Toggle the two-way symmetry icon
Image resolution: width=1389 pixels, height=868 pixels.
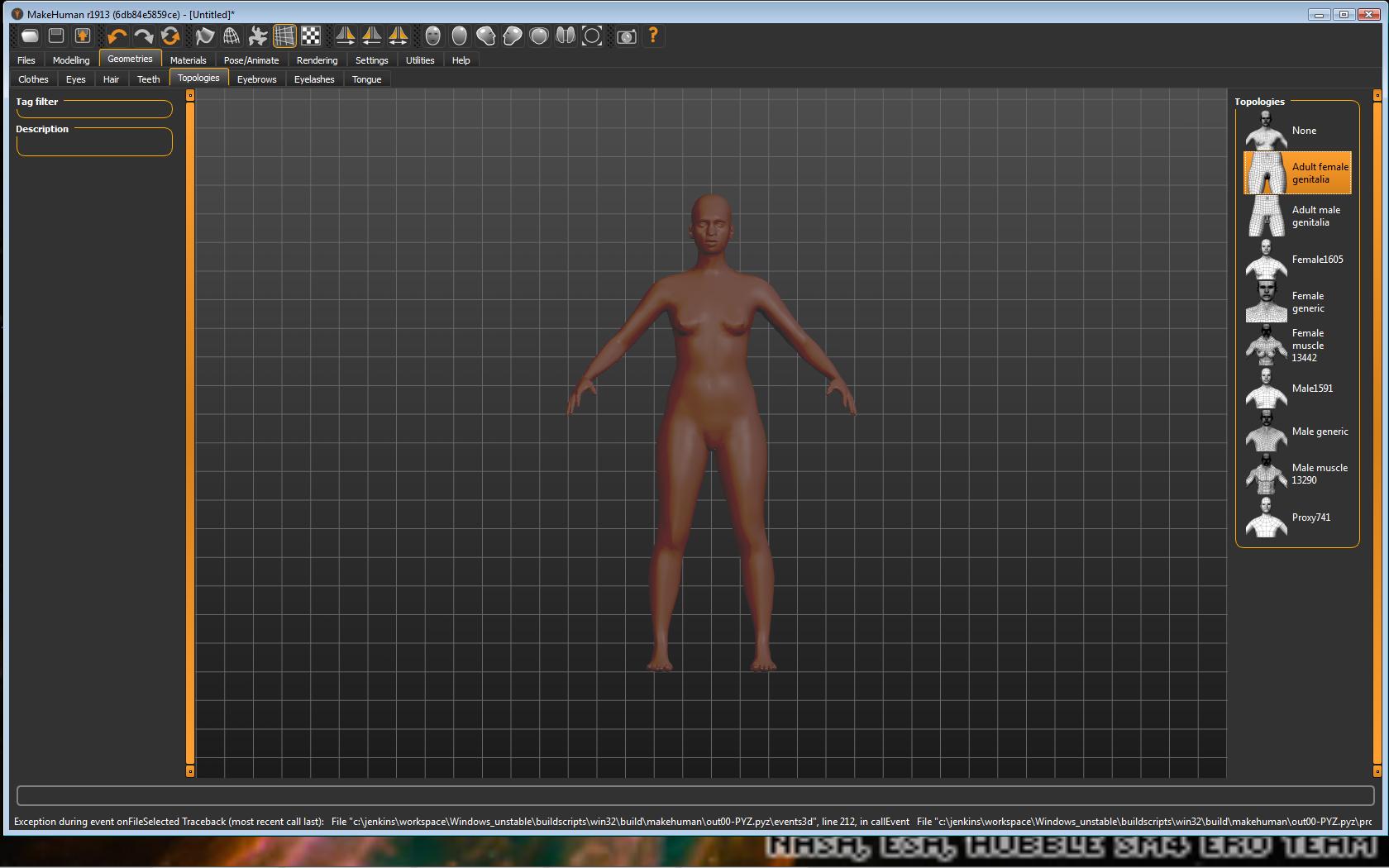point(399,36)
